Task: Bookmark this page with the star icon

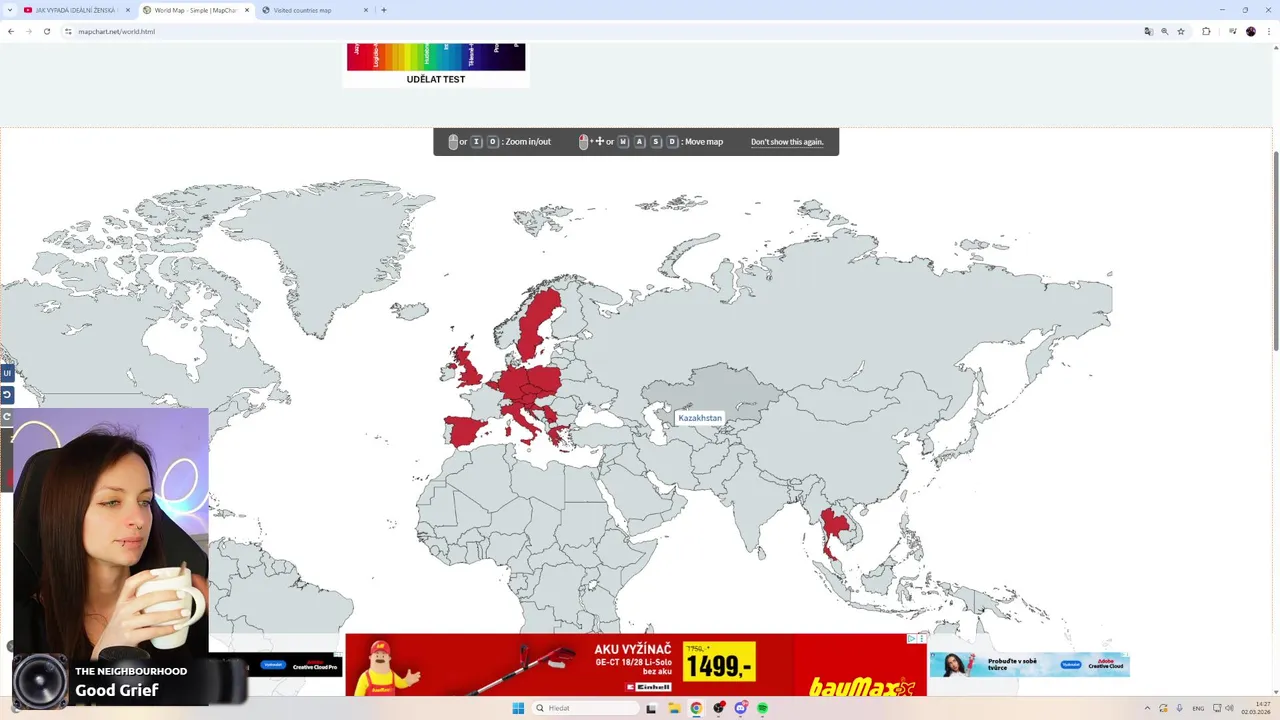Action: 1181,31
